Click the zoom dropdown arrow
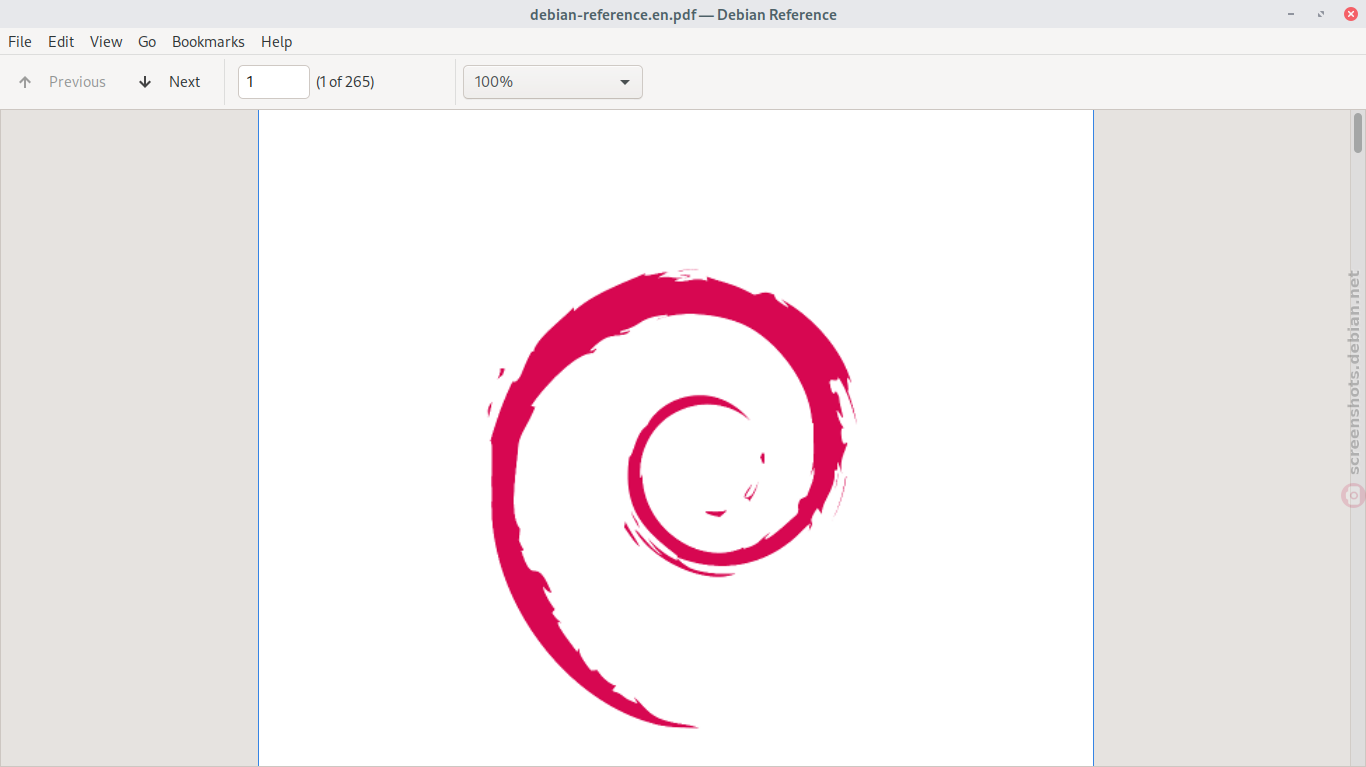The width and height of the screenshot is (1366, 767). tap(625, 82)
